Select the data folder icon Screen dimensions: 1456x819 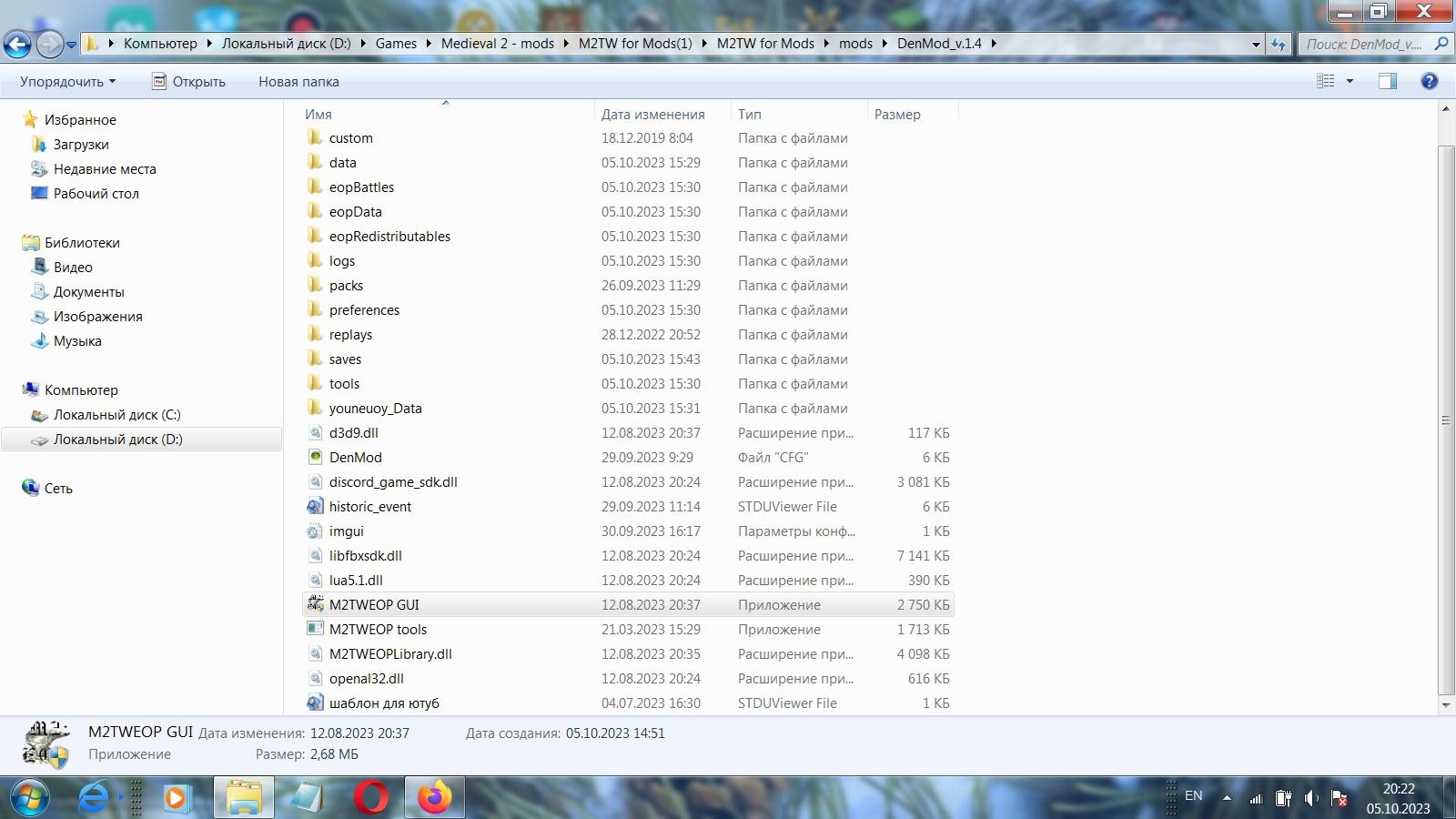click(x=315, y=162)
